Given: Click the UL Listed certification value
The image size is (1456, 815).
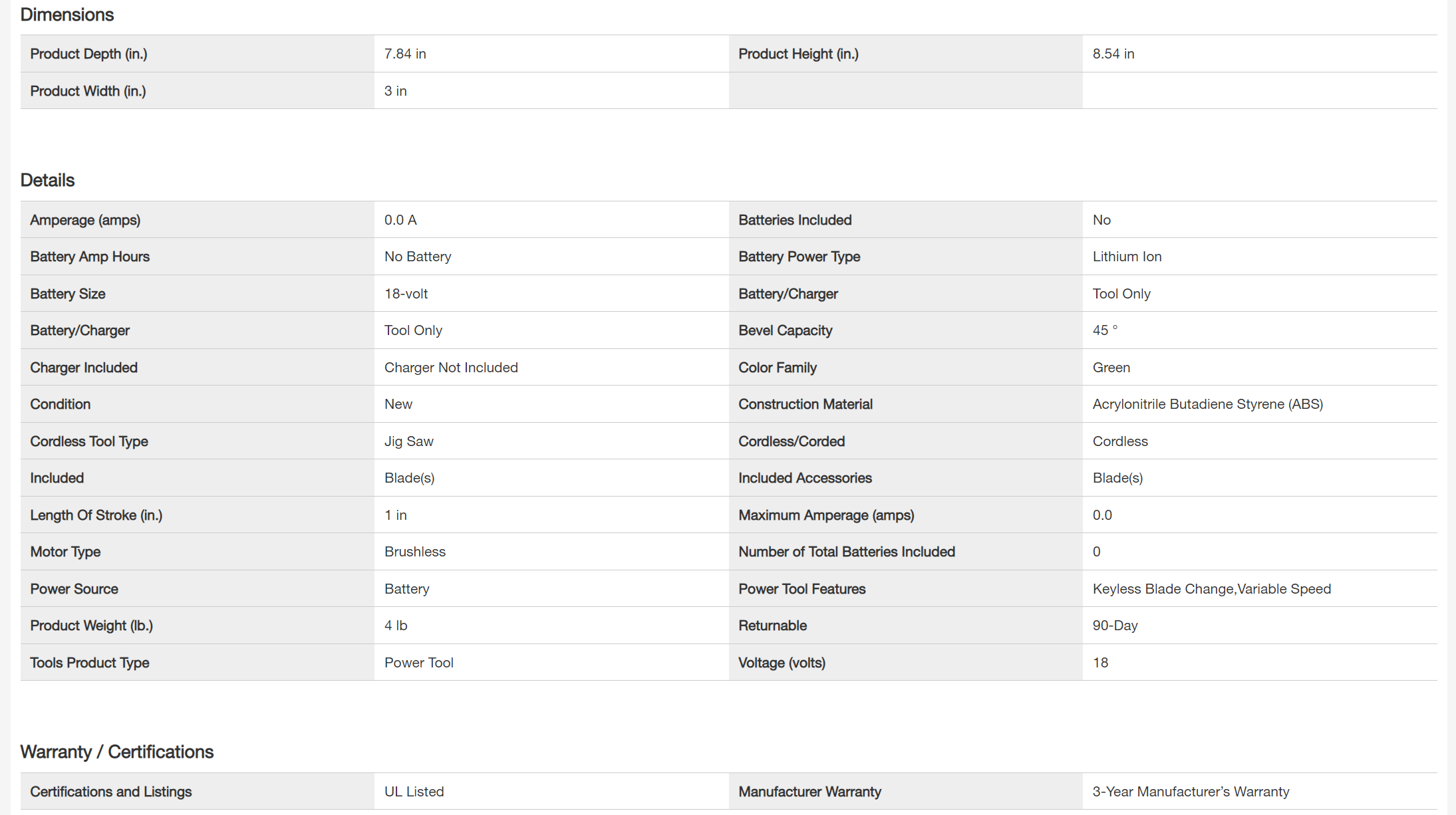Looking at the screenshot, I should 414,792.
